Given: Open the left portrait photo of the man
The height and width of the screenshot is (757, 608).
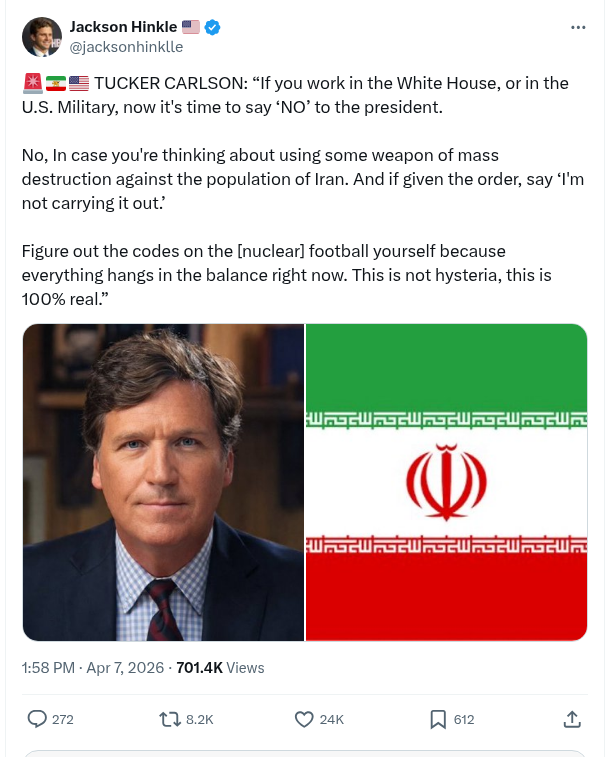Looking at the screenshot, I should click(163, 482).
